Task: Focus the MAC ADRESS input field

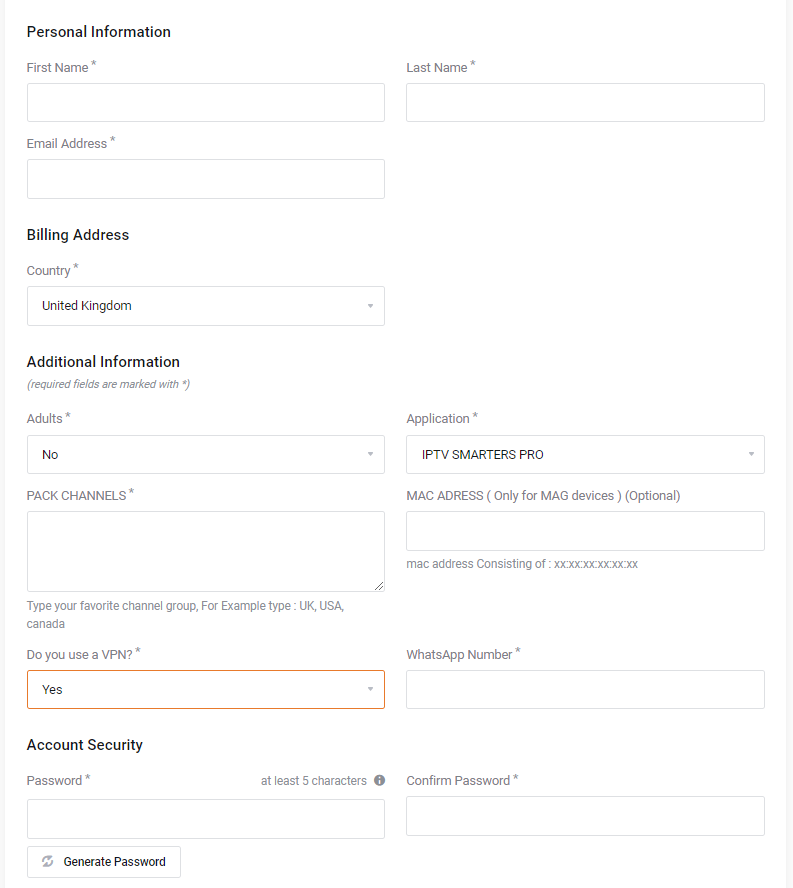Action: pos(585,531)
